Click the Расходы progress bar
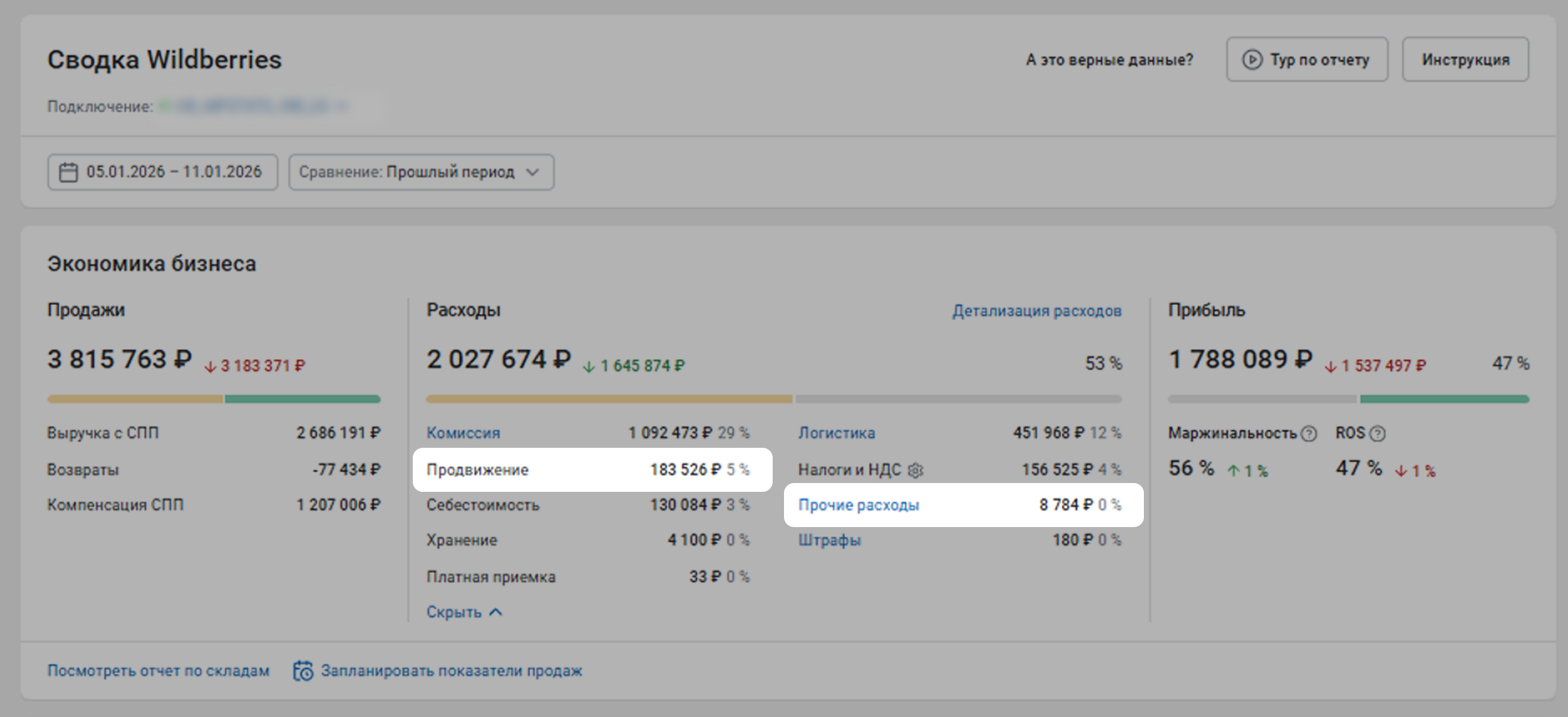1568x717 pixels. coord(773,399)
